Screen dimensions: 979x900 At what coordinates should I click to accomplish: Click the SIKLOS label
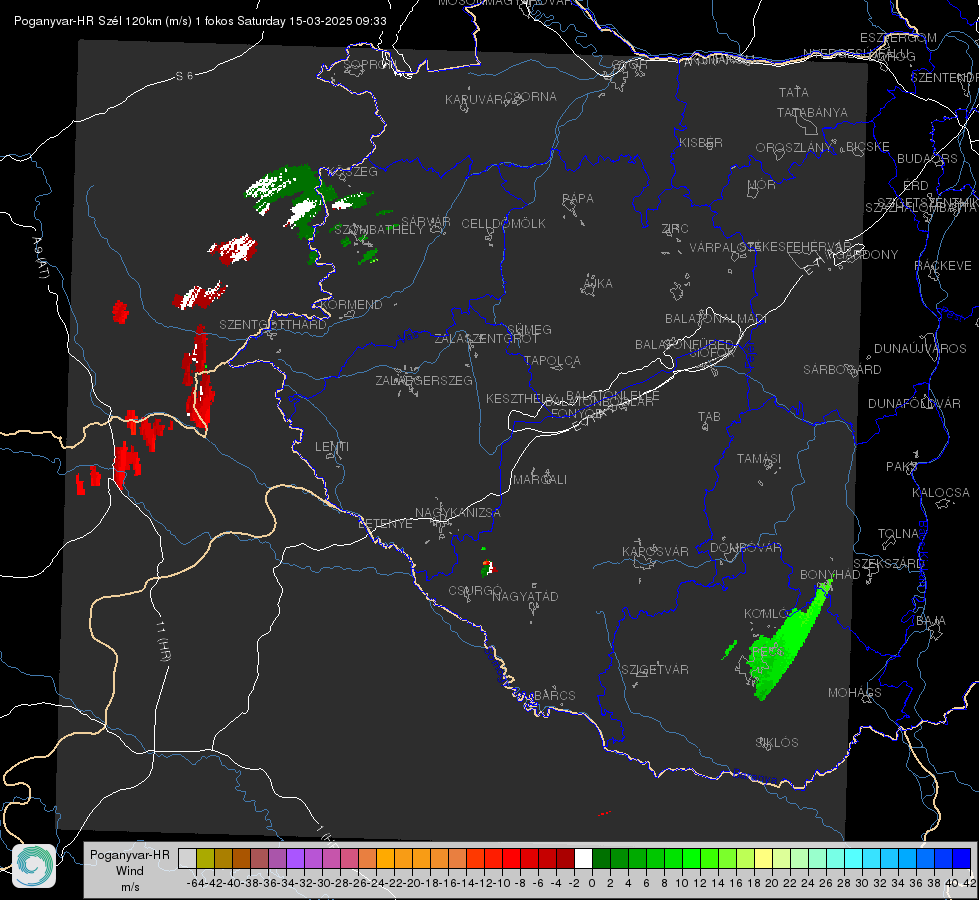click(x=777, y=743)
